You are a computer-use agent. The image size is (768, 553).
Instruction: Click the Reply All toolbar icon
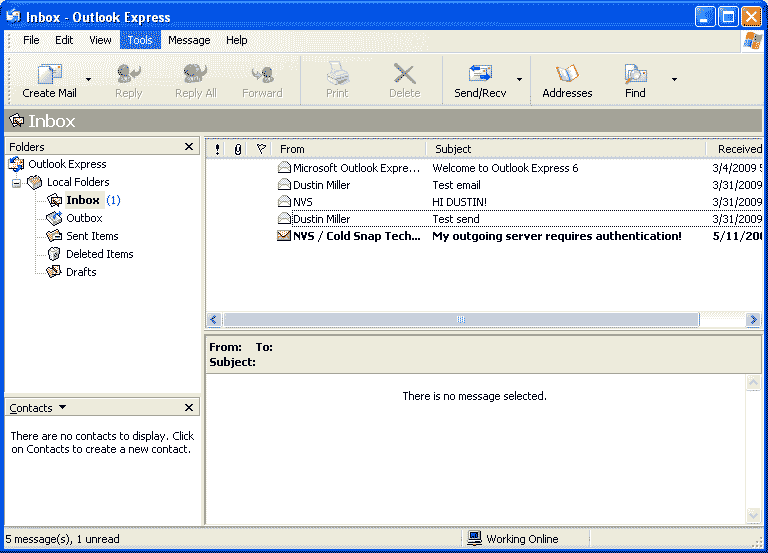click(195, 74)
